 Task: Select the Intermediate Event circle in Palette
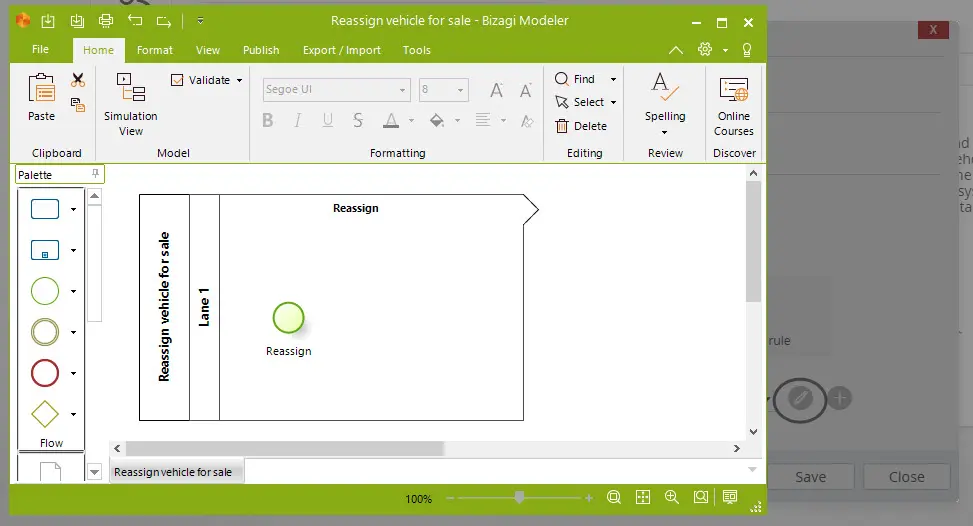pos(45,332)
